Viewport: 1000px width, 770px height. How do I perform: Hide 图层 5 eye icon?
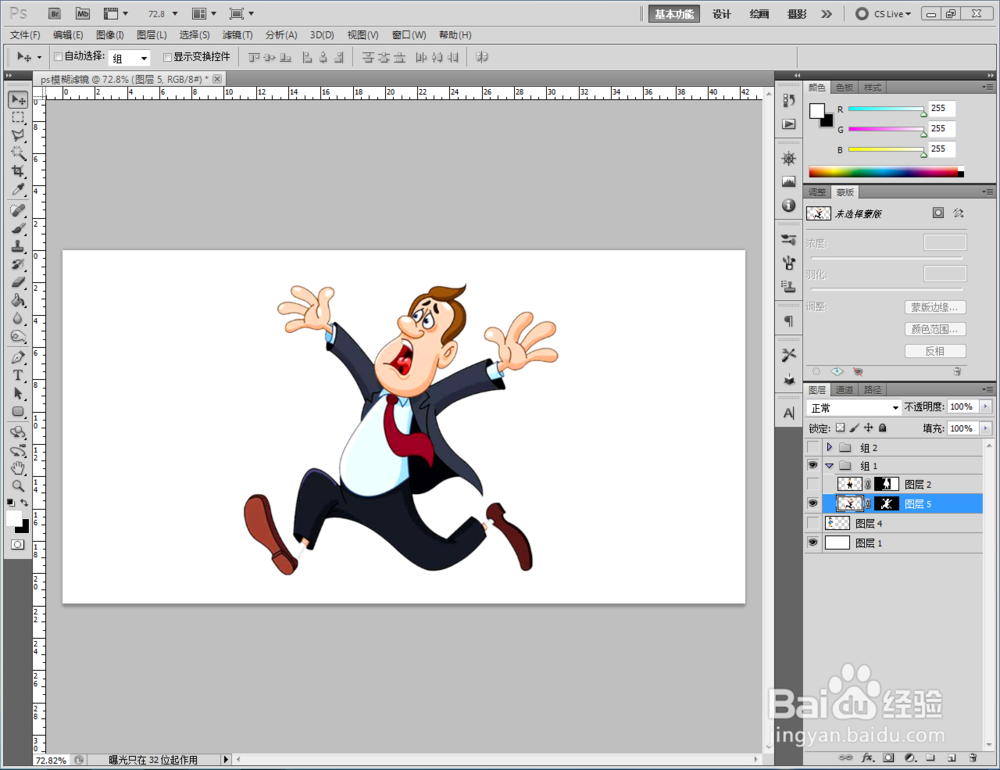point(813,503)
